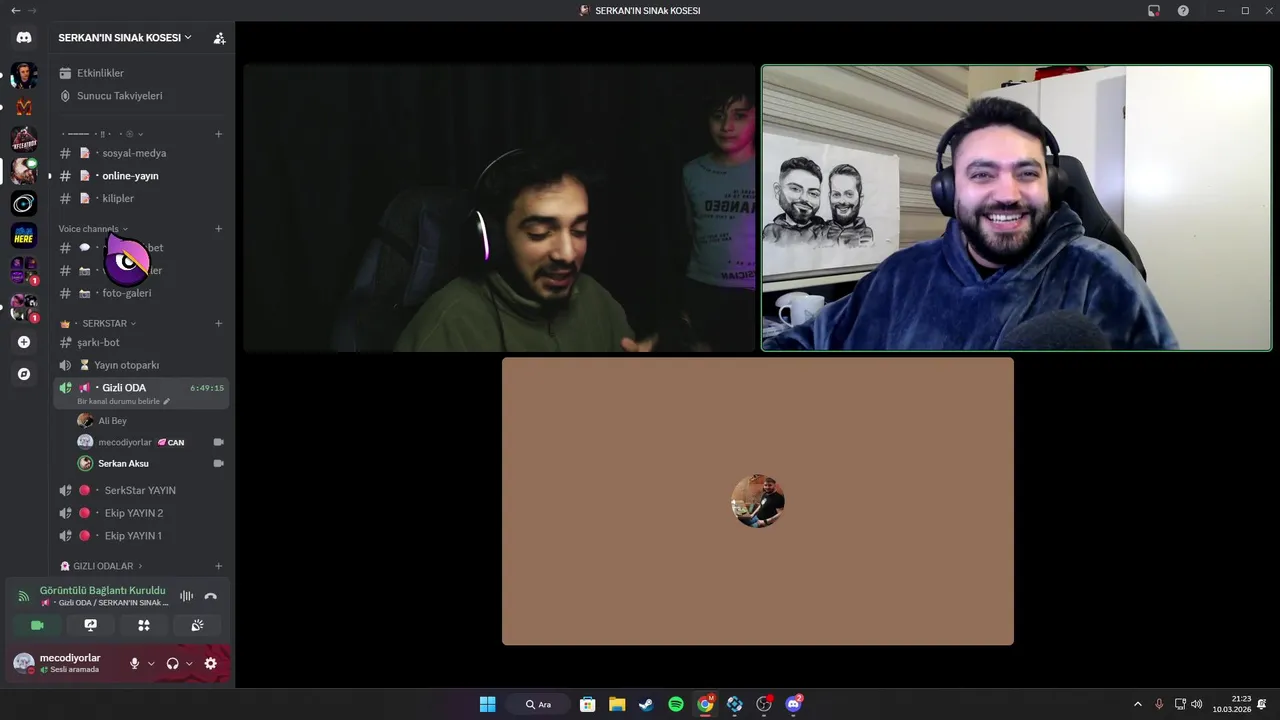Collapse the Voice channels category

pyautogui.click(x=93, y=229)
